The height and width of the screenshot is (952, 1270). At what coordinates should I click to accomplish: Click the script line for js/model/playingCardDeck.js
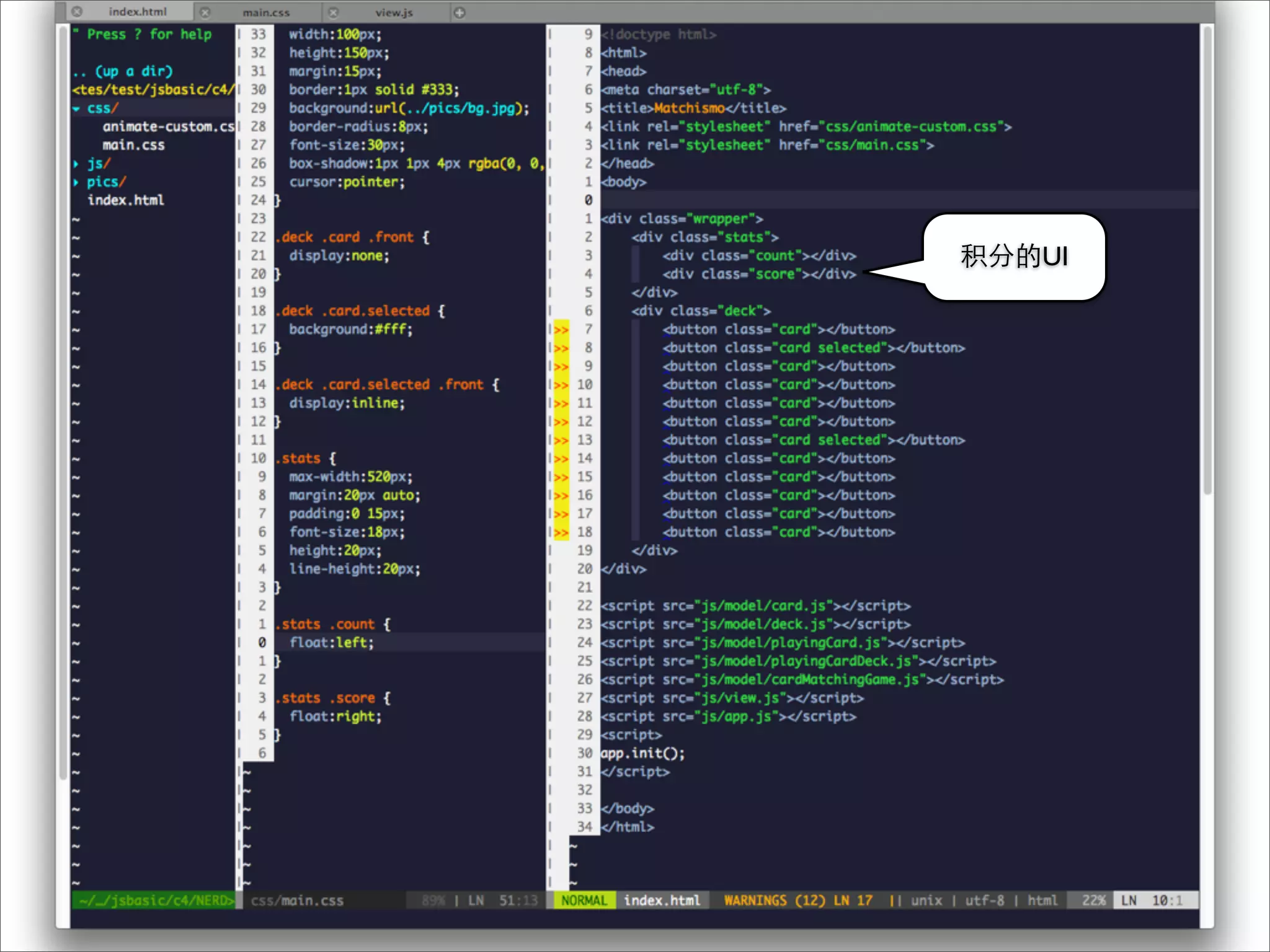click(798, 661)
